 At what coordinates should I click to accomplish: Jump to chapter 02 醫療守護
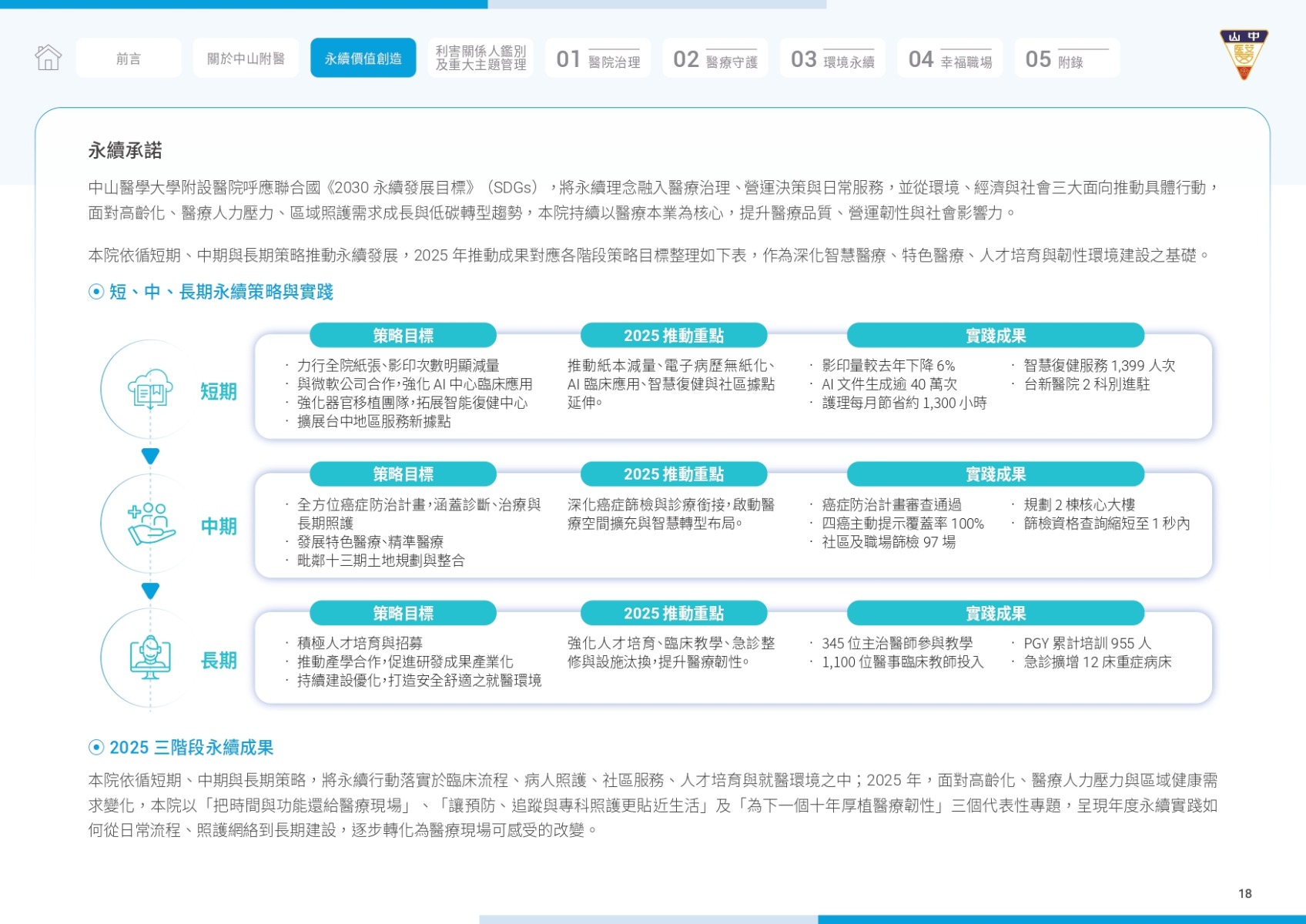coord(715,58)
